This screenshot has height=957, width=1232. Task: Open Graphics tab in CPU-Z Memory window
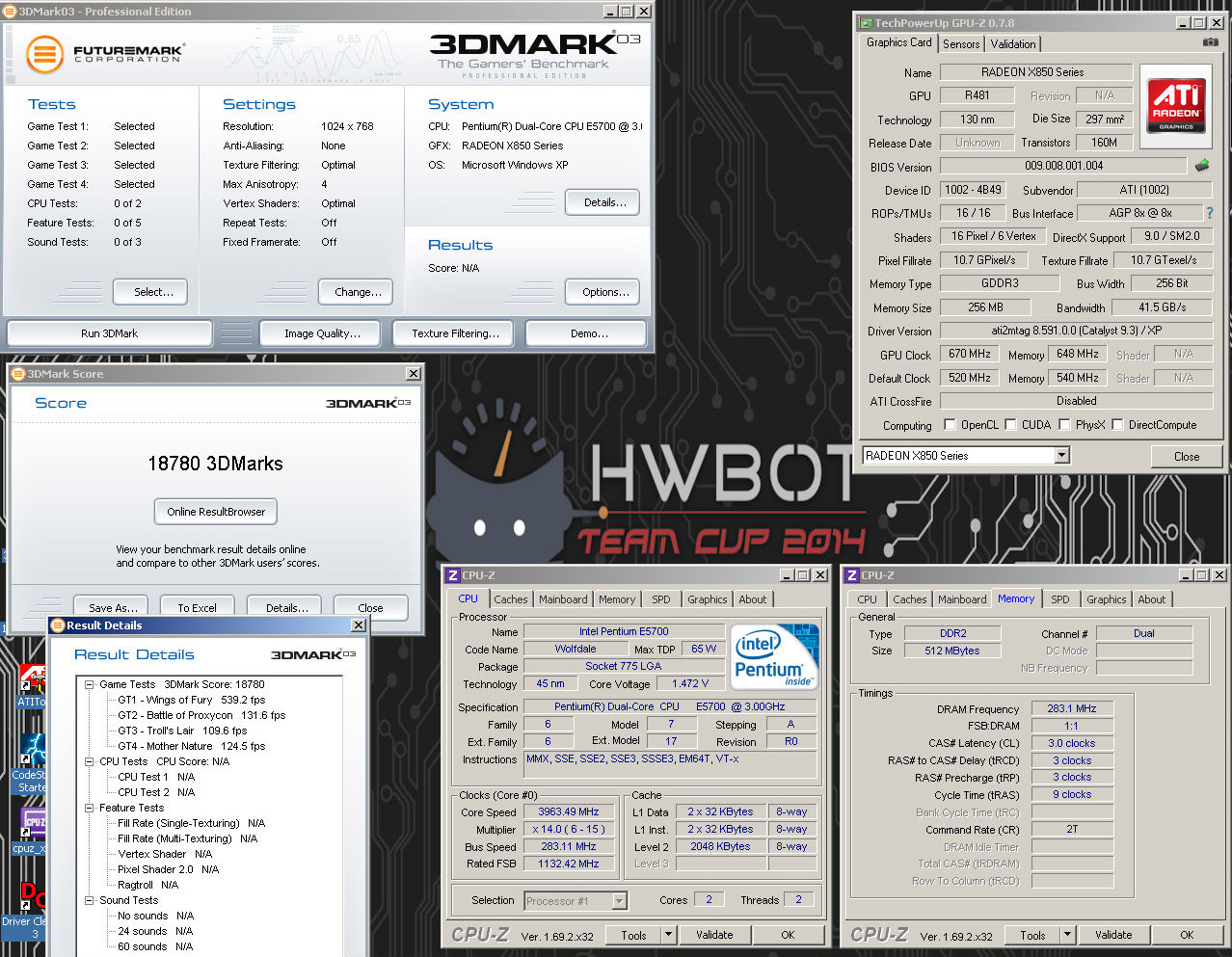point(1107,599)
